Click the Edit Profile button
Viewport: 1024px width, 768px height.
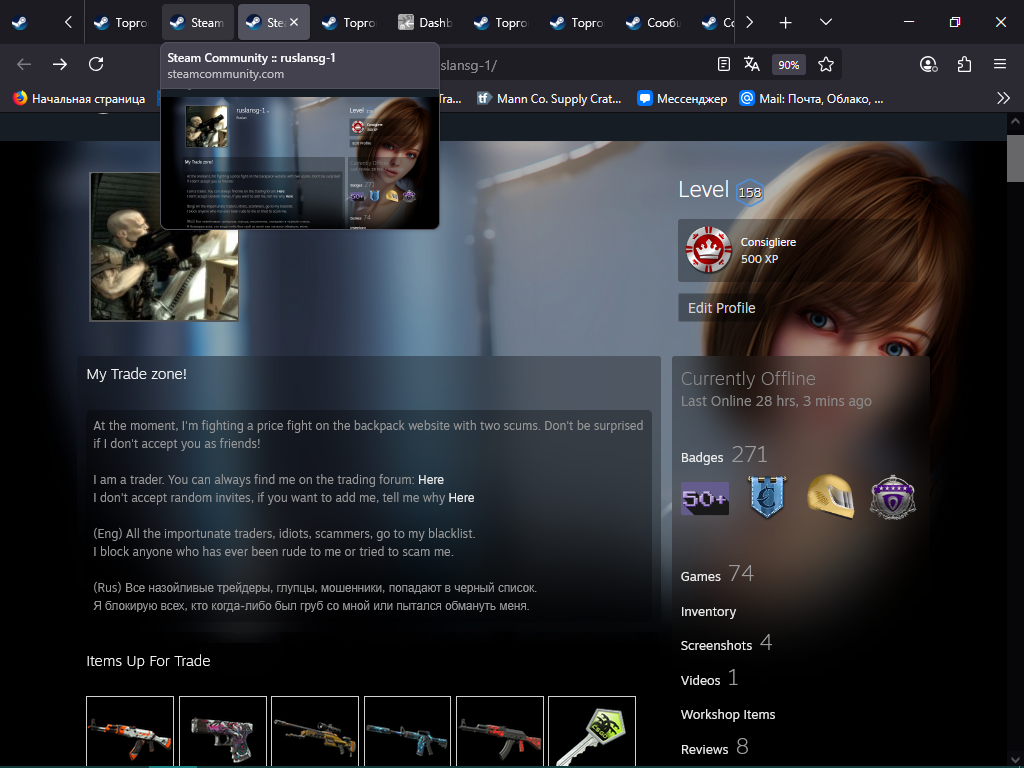721,308
